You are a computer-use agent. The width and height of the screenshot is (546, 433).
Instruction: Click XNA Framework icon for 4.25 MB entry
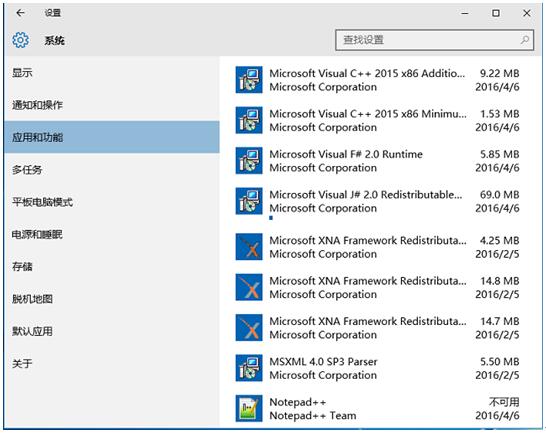(249, 247)
